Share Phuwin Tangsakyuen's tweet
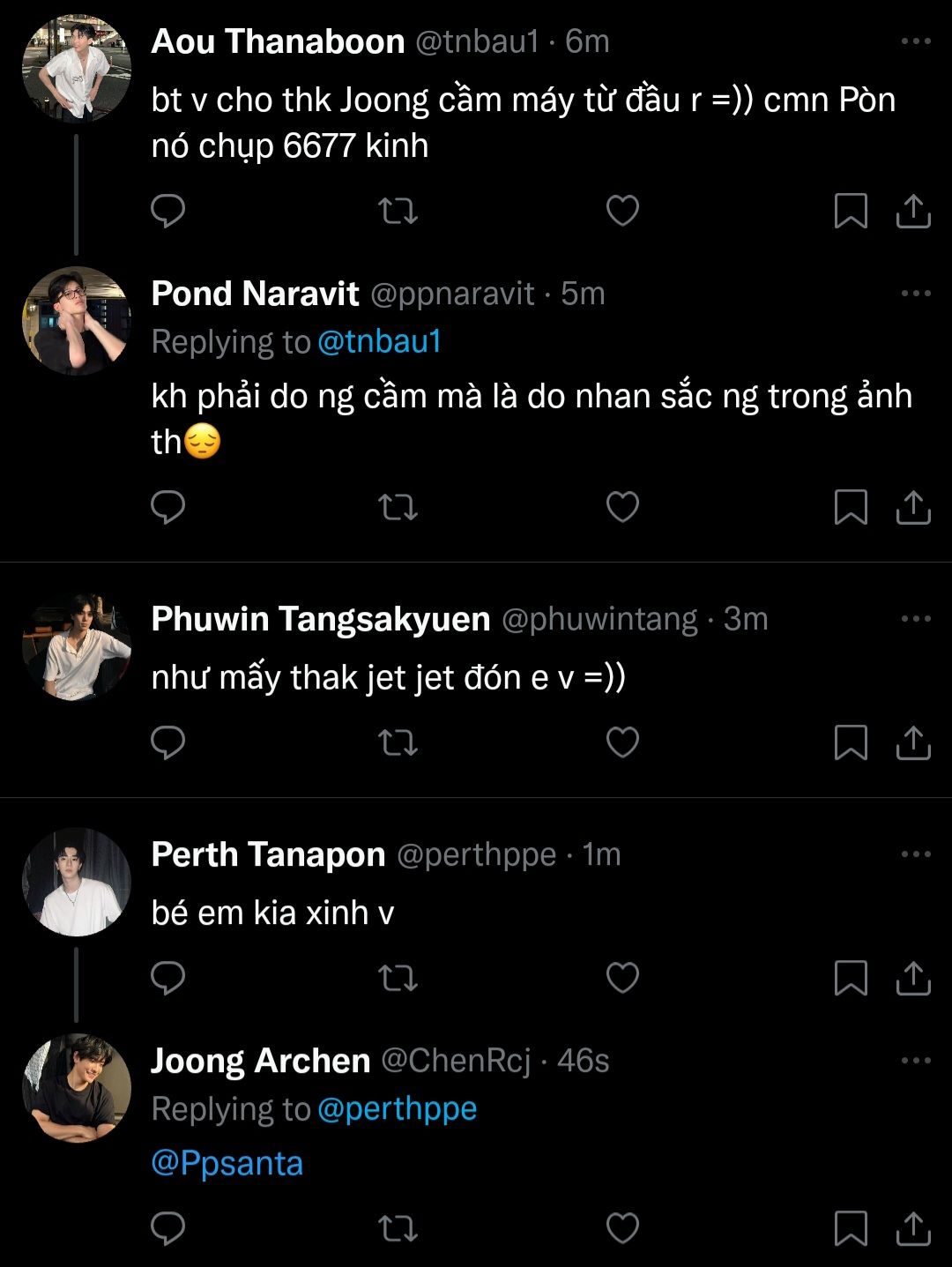The height and width of the screenshot is (1267, 952). coord(913,742)
